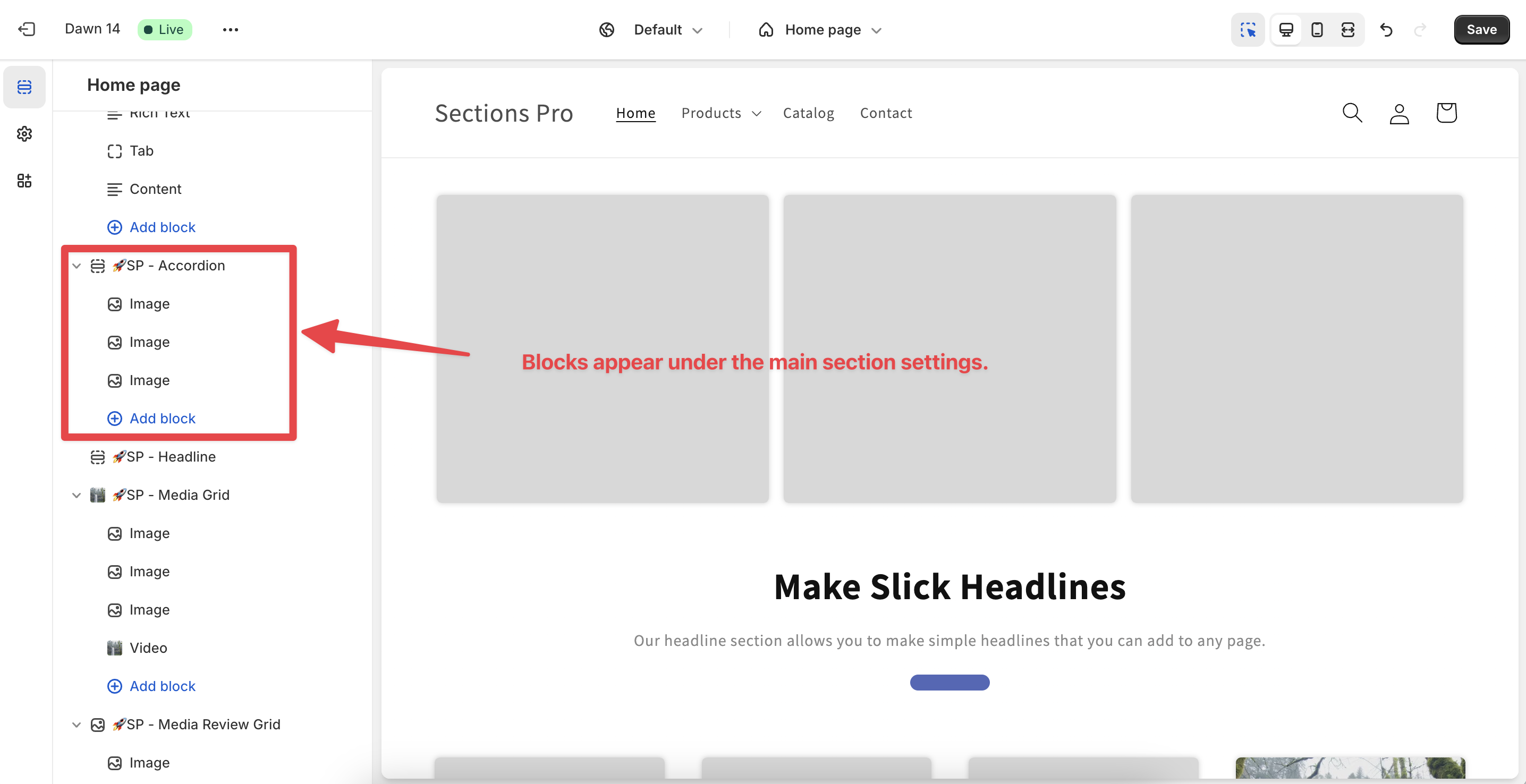Toggle the inspector selection mode

coord(1248,30)
